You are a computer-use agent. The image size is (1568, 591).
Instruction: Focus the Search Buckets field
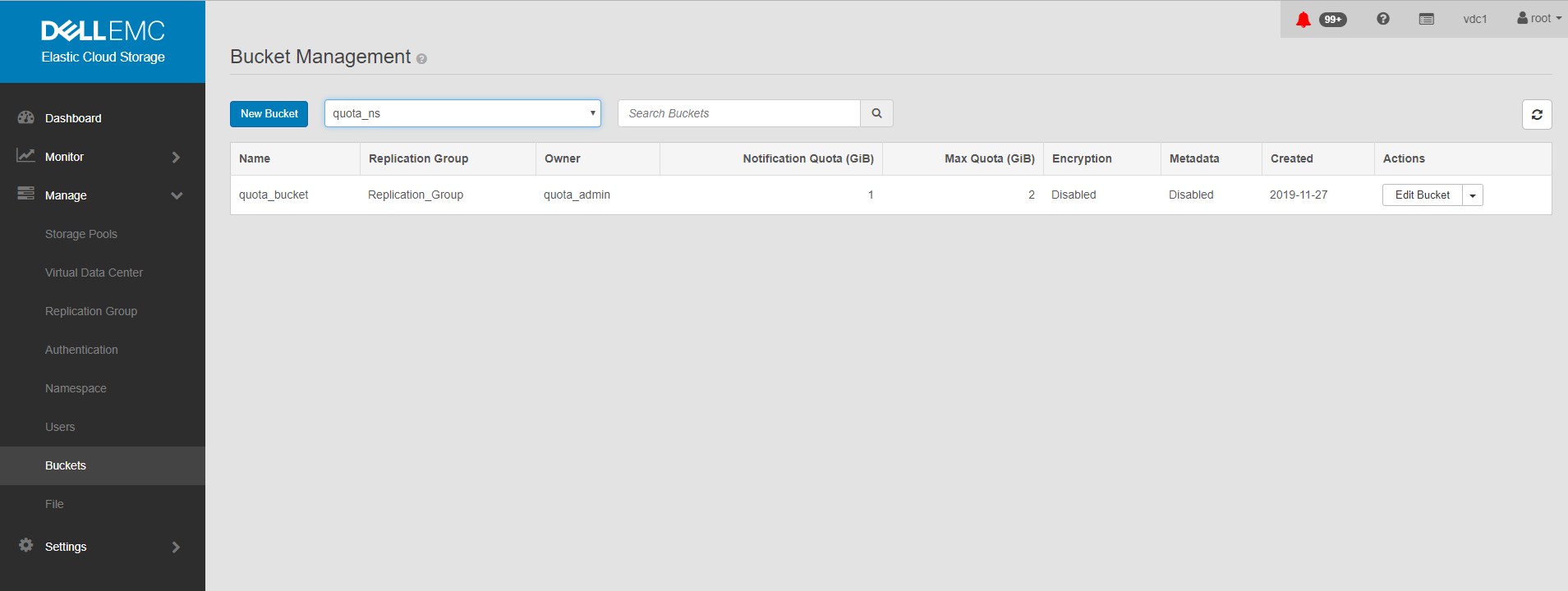(739, 113)
